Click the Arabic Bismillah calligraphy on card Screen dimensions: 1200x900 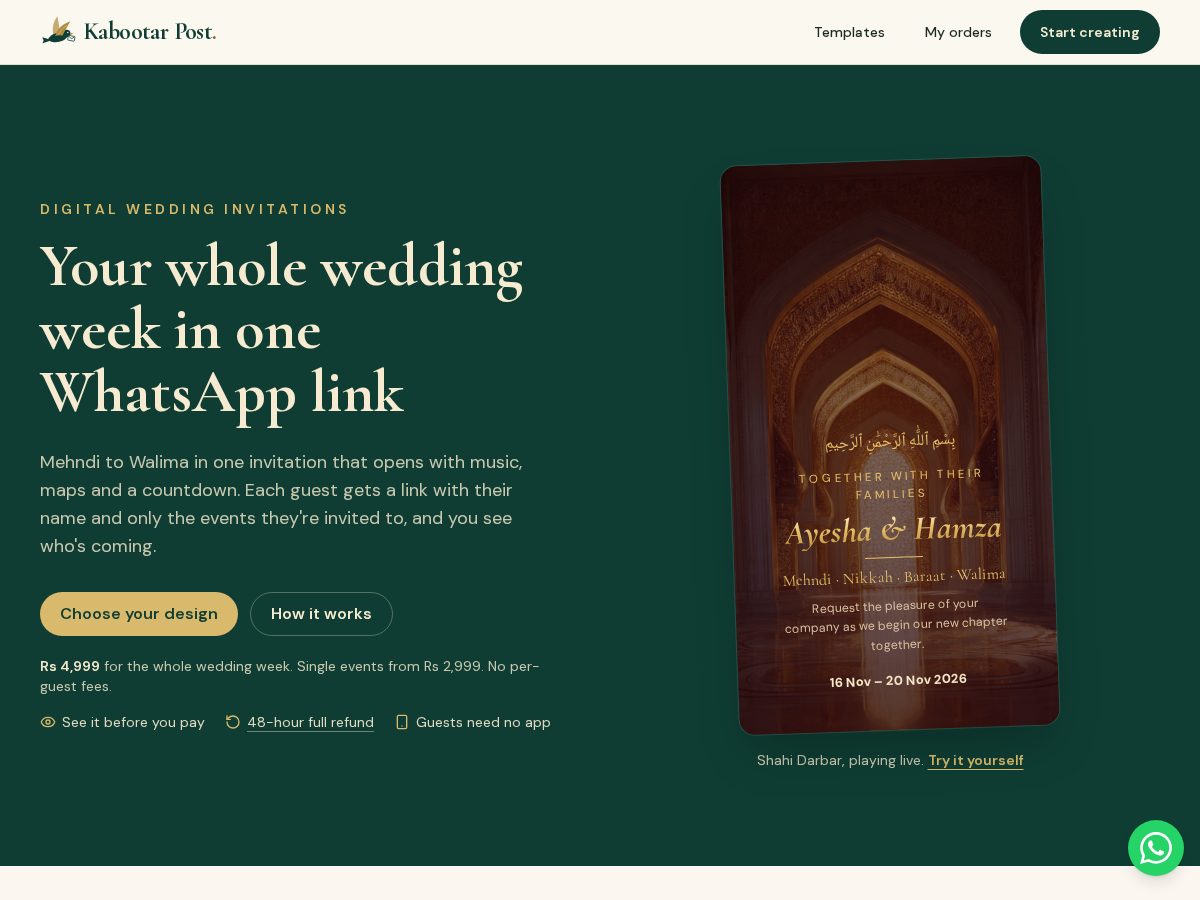[x=890, y=440]
